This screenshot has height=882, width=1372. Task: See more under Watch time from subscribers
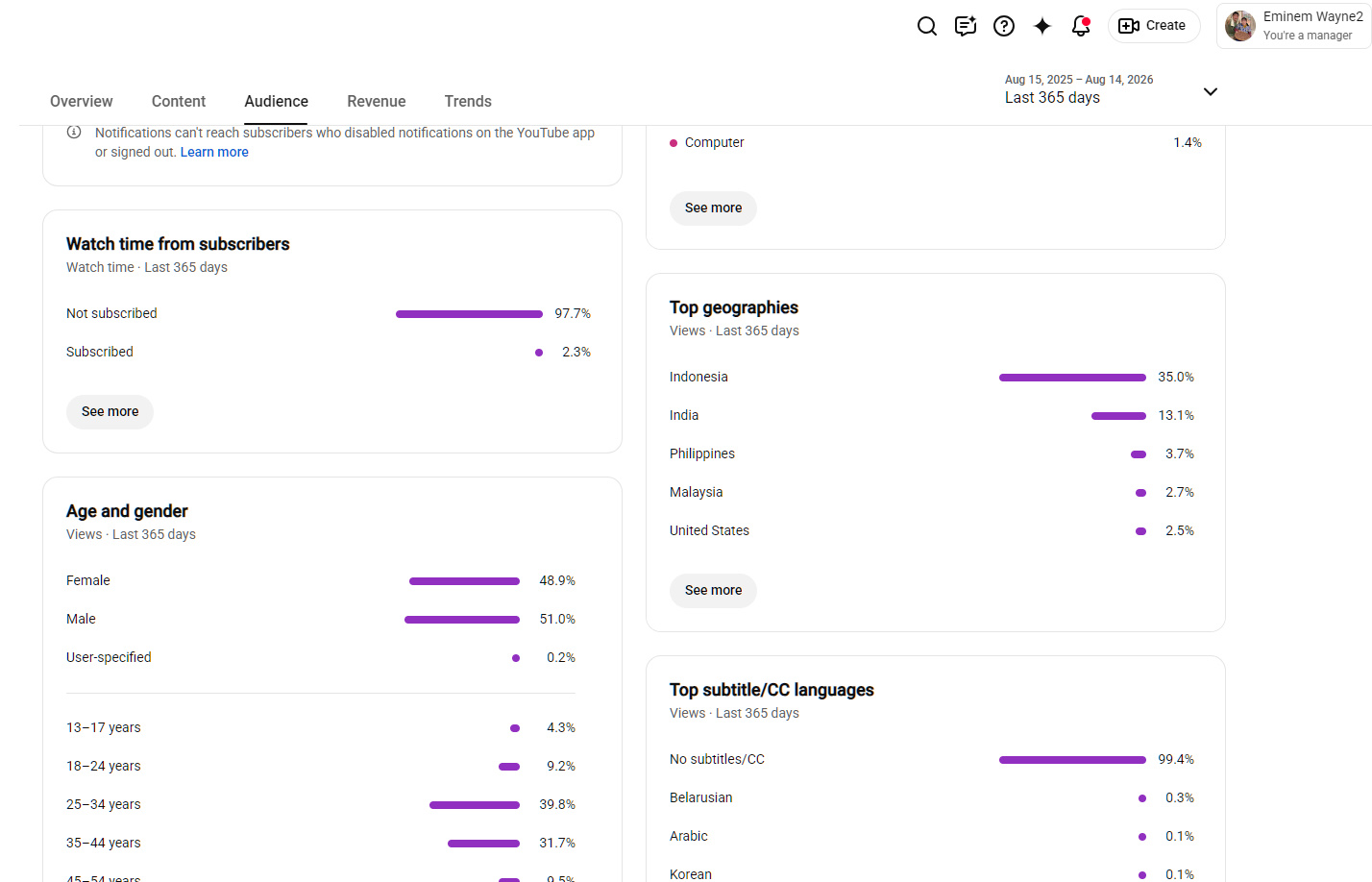click(x=110, y=411)
